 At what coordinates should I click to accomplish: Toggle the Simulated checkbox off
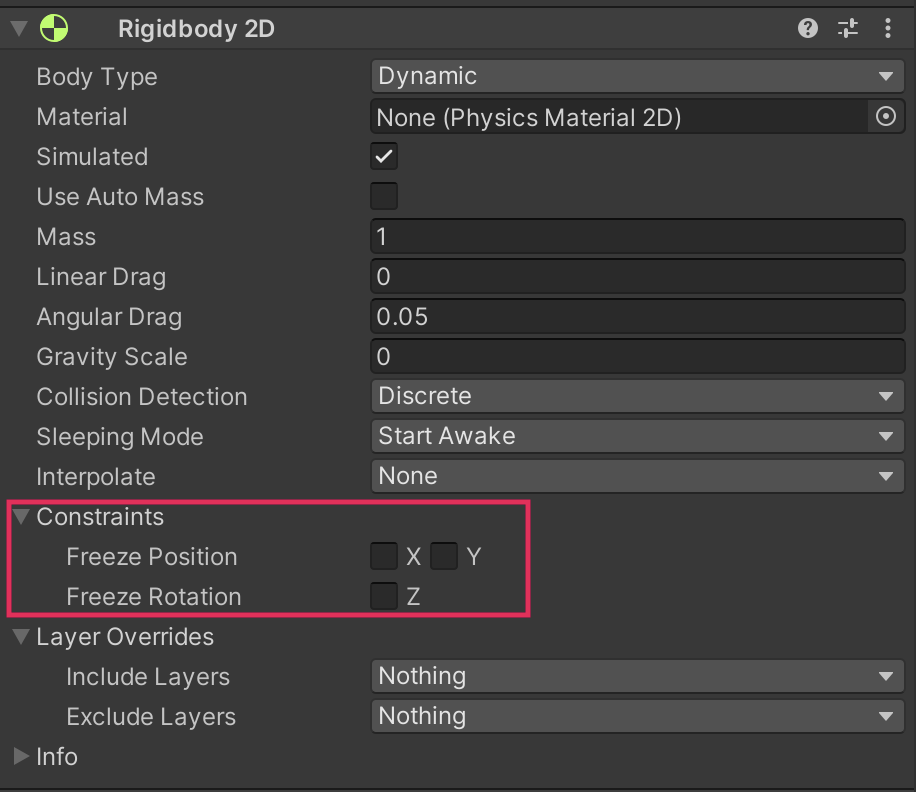[x=384, y=157]
